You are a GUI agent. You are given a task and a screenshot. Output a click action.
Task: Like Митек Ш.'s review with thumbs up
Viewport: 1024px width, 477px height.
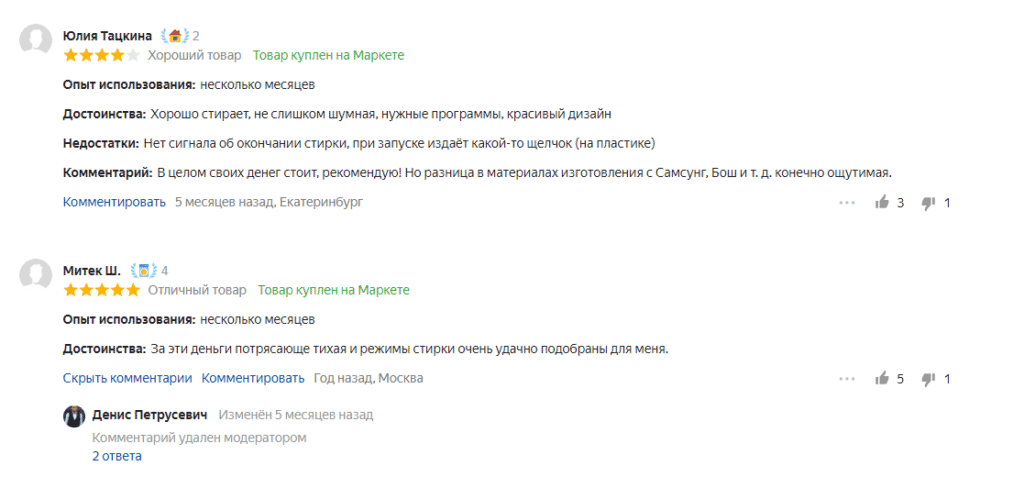pyautogui.click(x=882, y=379)
